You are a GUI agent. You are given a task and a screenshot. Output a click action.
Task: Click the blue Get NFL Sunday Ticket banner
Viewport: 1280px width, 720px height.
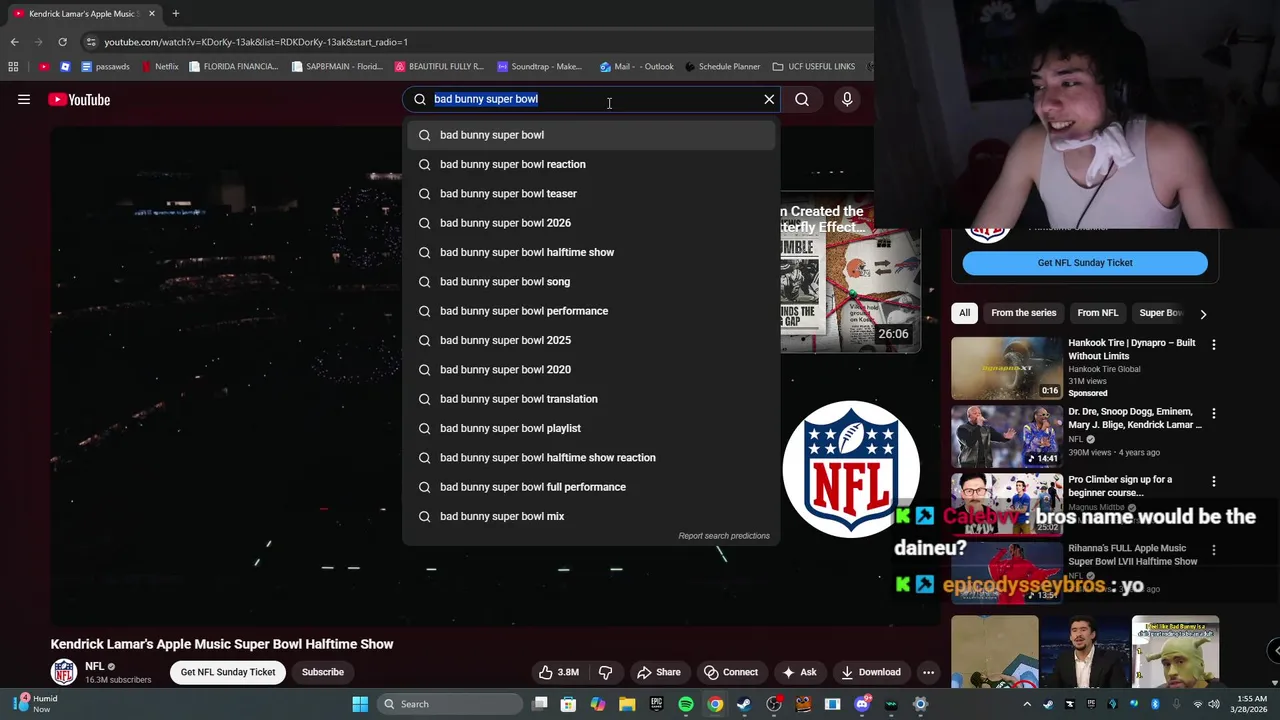[x=1085, y=263]
